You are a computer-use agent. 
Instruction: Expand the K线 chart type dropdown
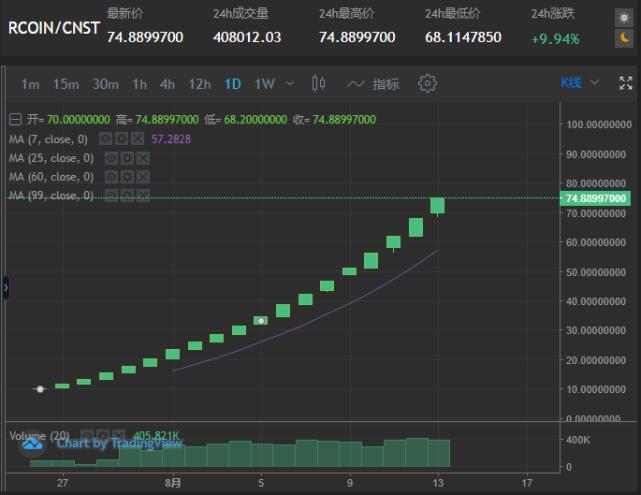pos(580,83)
